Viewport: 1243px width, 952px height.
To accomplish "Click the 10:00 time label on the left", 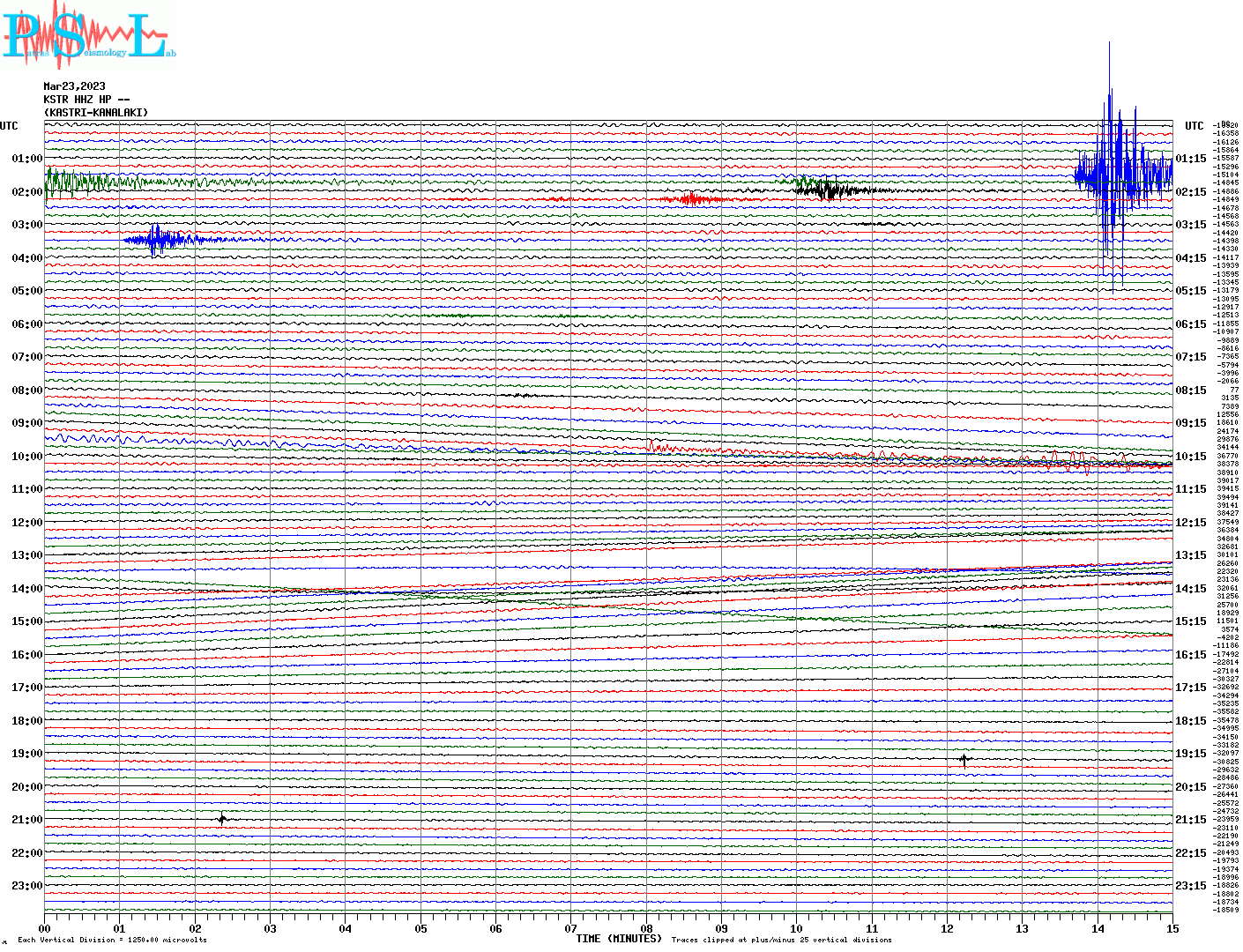I will pyautogui.click(x=27, y=457).
